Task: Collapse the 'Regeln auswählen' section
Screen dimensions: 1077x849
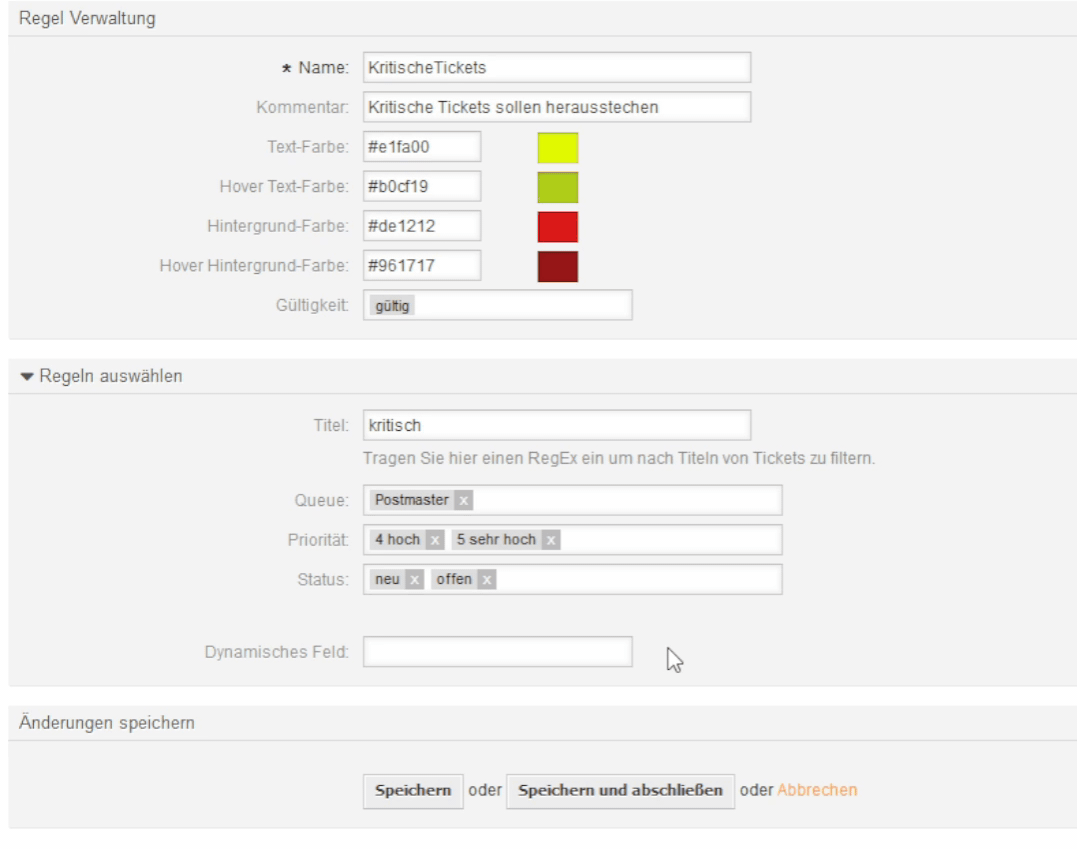Action: point(28,377)
